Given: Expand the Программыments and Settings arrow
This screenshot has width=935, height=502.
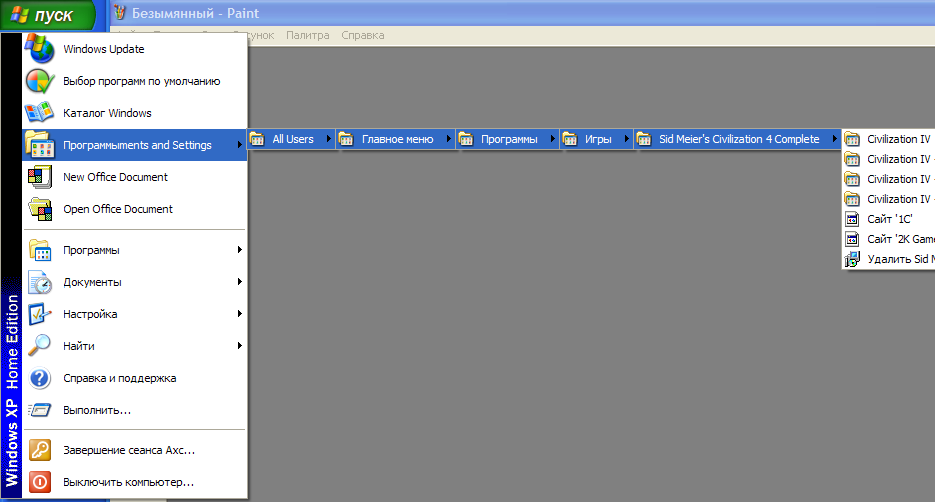Looking at the screenshot, I should (239, 145).
